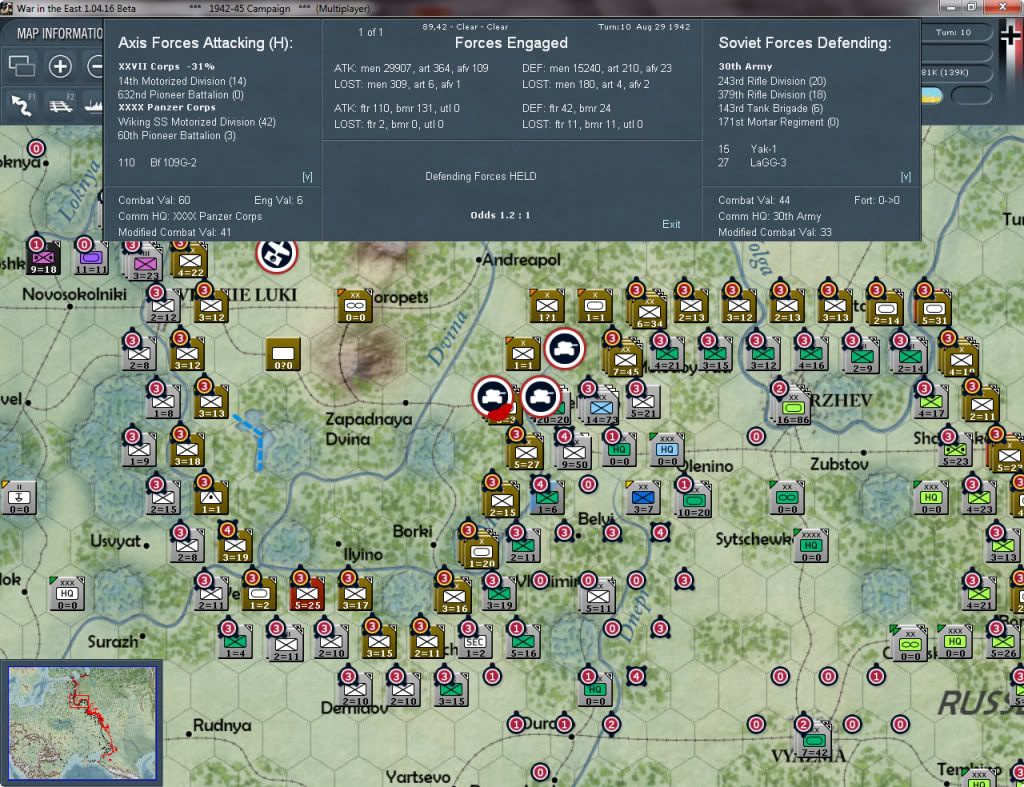Image resolution: width=1024 pixels, height=787 pixels.
Task: Select the green 10=20 armored counter
Action: coord(694,501)
